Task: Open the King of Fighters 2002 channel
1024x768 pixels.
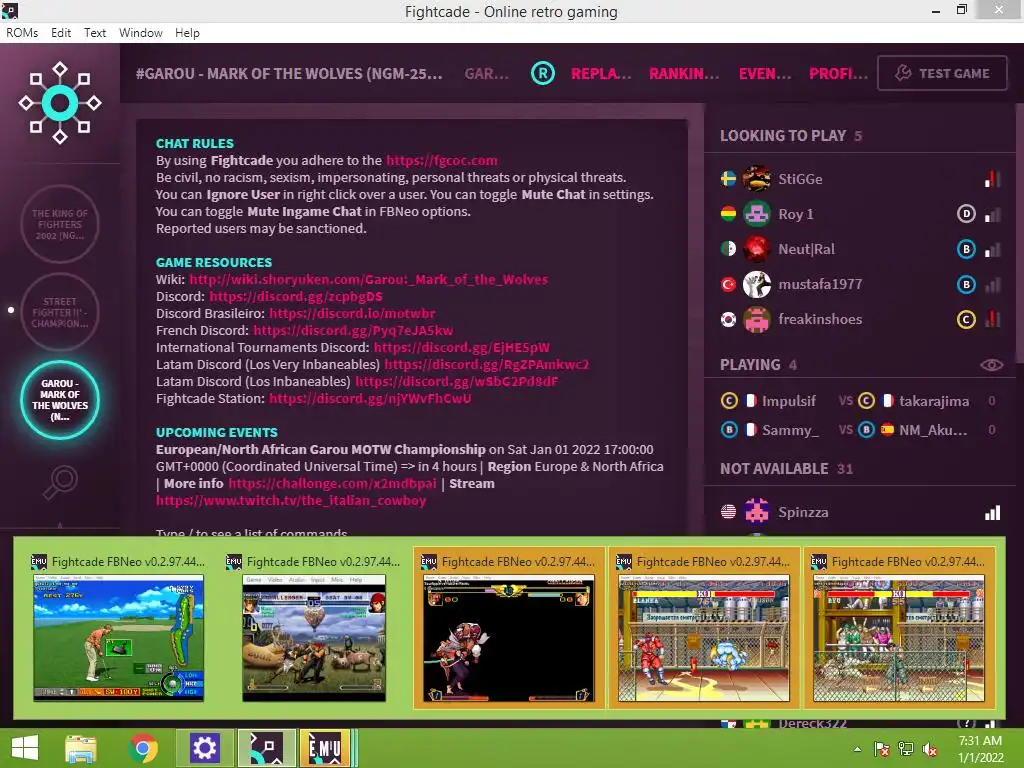Action: [59, 224]
